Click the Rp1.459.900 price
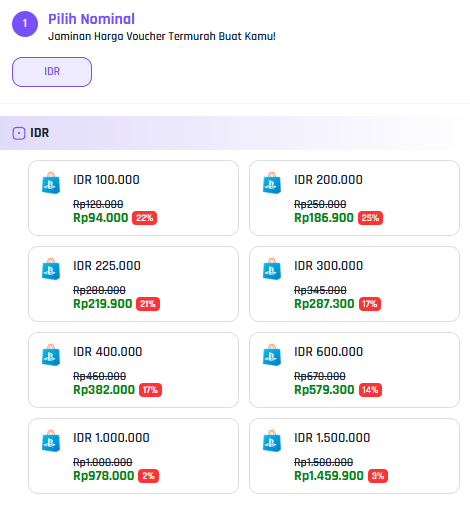This screenshot has height=506, width=470. [329, 476]
